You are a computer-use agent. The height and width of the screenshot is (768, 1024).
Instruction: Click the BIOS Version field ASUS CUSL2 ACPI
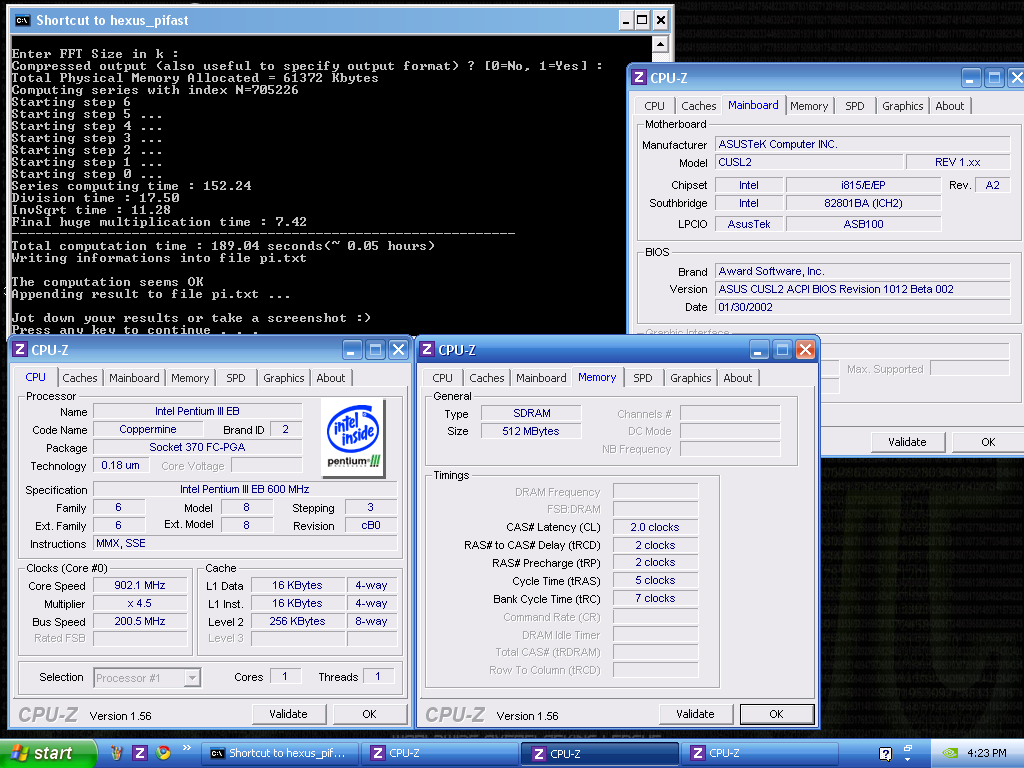coord(862,289)
